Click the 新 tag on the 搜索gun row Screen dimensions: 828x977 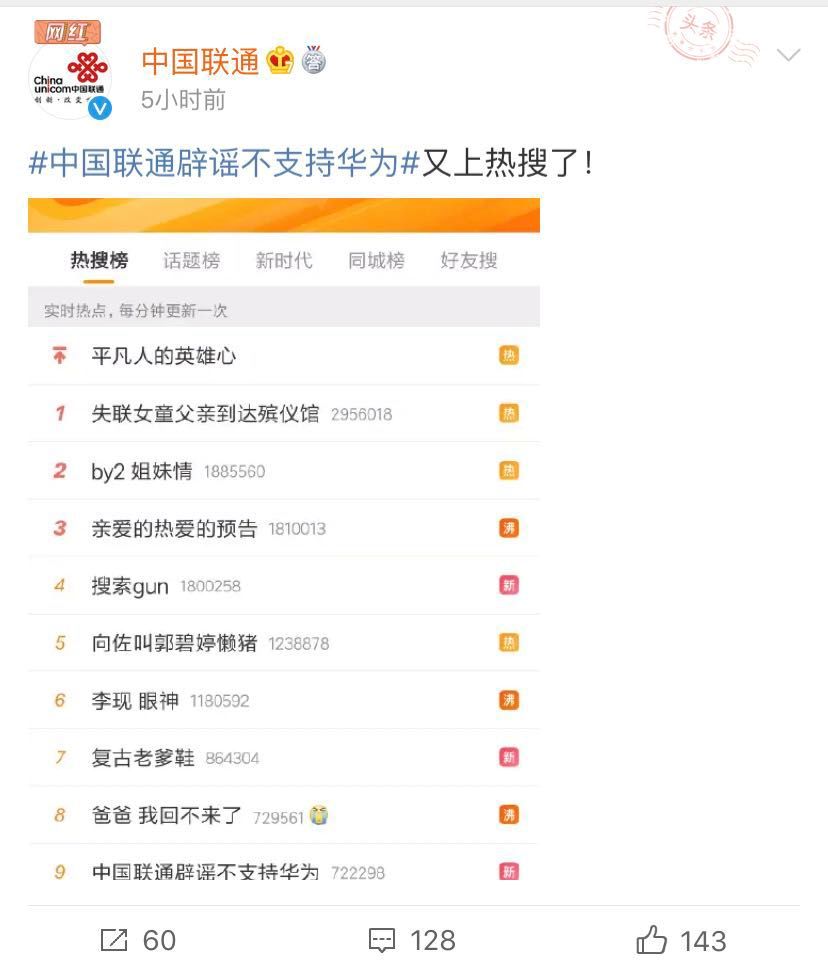coord(508,585)
